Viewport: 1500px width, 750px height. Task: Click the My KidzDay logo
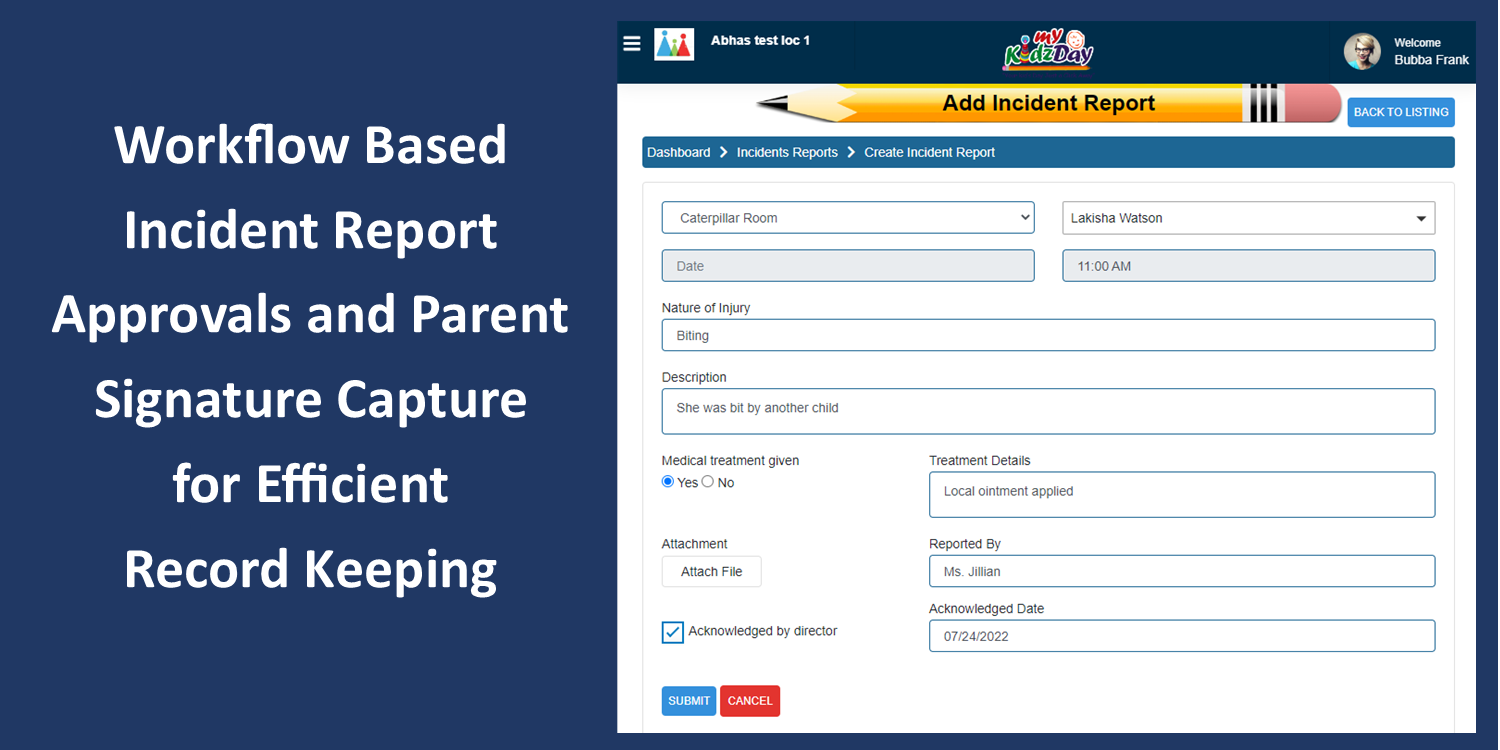pos(1048,50)
